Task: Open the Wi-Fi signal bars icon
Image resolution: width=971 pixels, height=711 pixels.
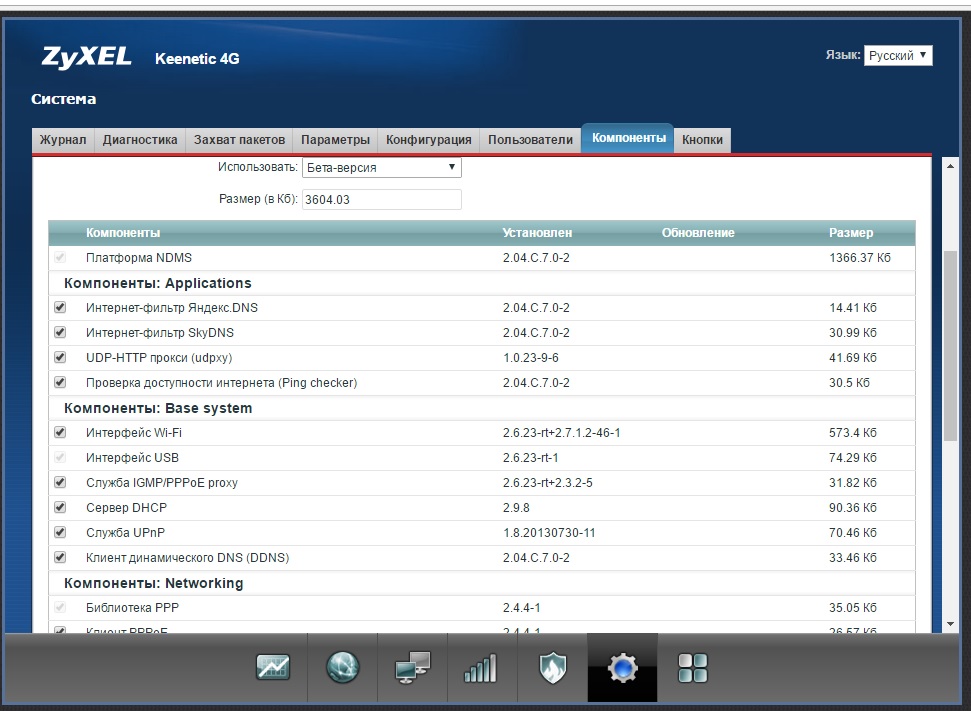Action: click(481, 667)
